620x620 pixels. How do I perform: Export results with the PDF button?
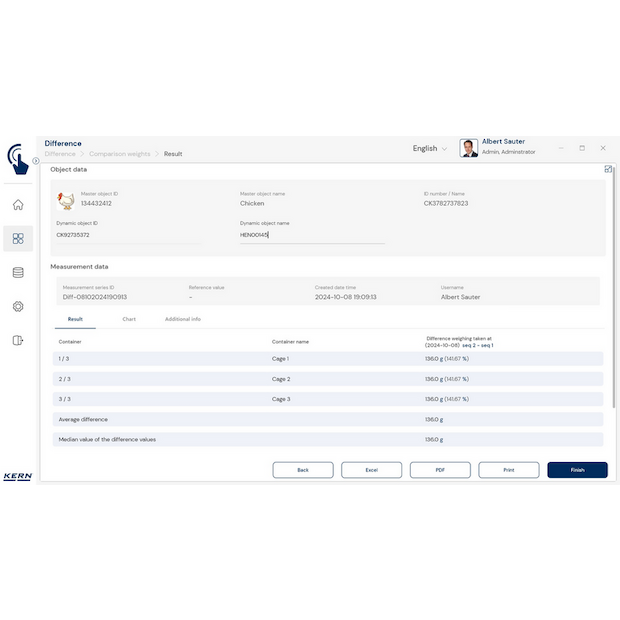[440, 470]
